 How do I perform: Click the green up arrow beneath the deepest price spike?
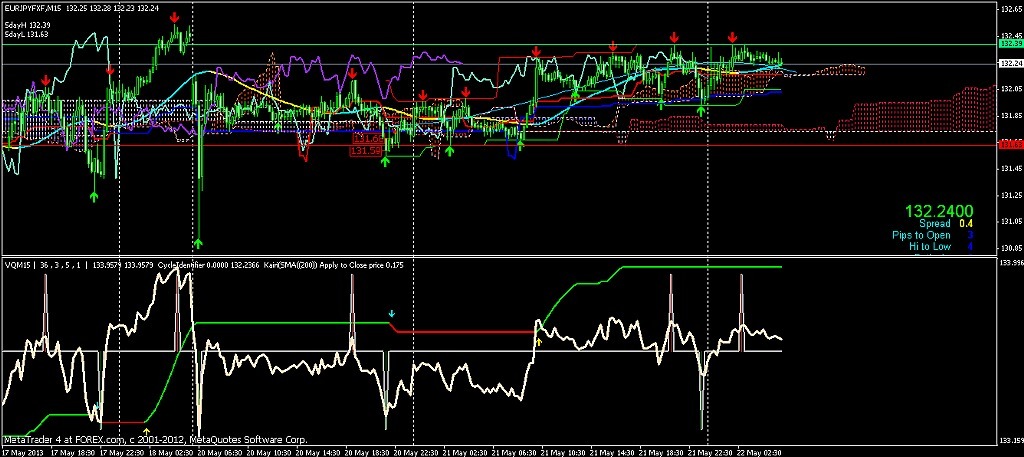pos(198,244)
